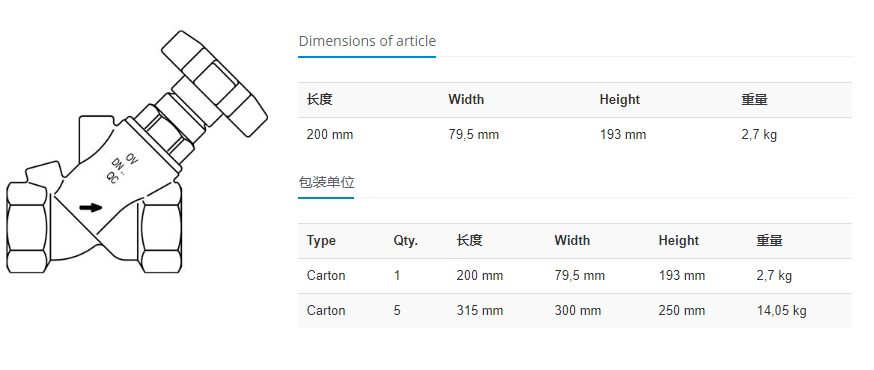Select the Carton row with quantity 1

coord(575,276)
